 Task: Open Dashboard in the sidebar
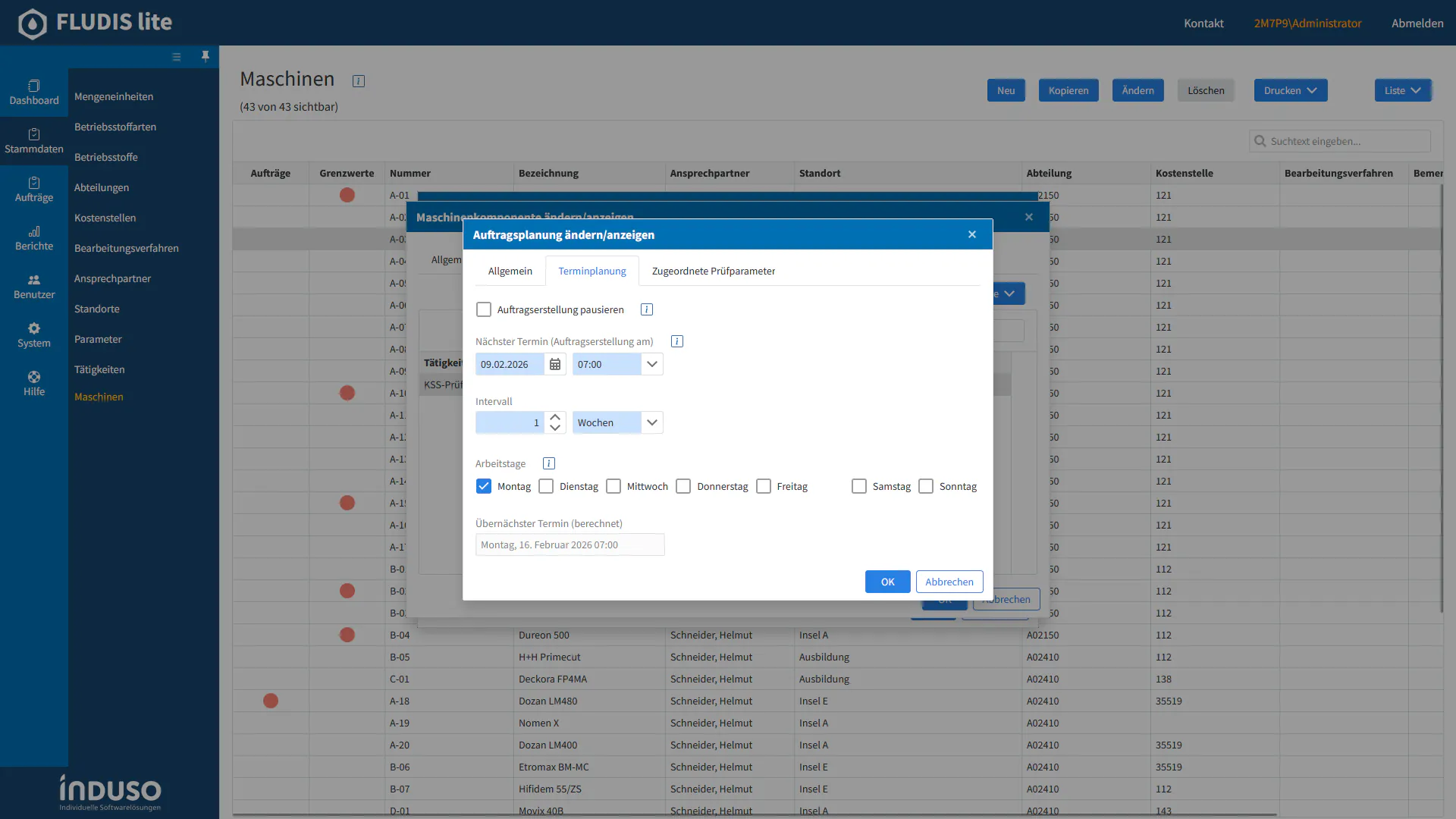[34, 93]
